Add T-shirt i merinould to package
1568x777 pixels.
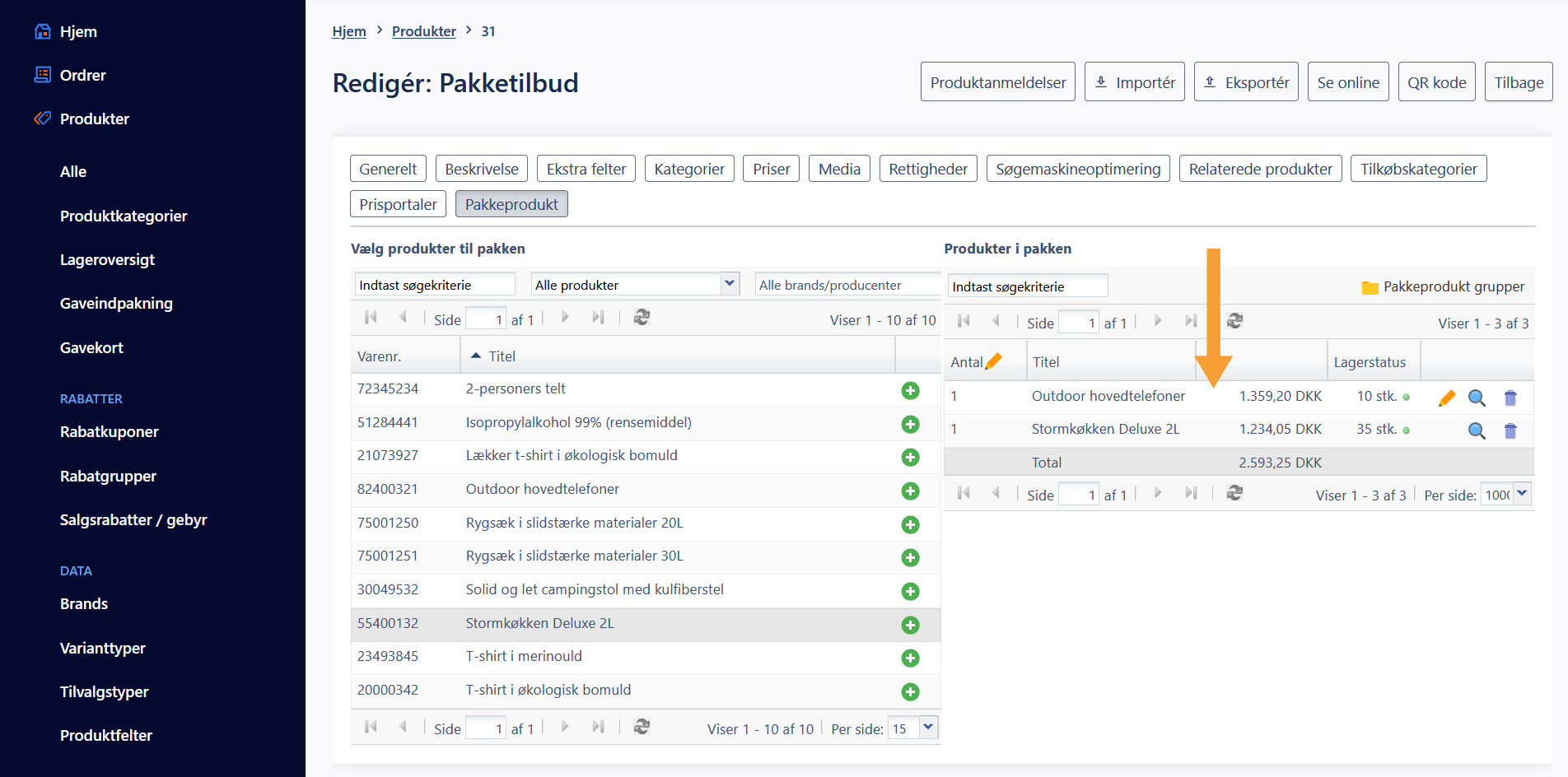click(910, 658)
